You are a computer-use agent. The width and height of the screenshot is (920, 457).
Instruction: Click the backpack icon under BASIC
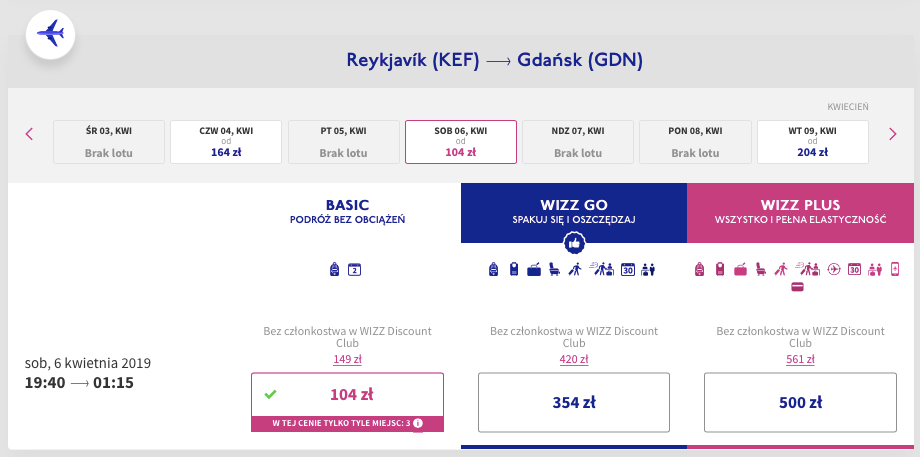[x=334, y=269]
